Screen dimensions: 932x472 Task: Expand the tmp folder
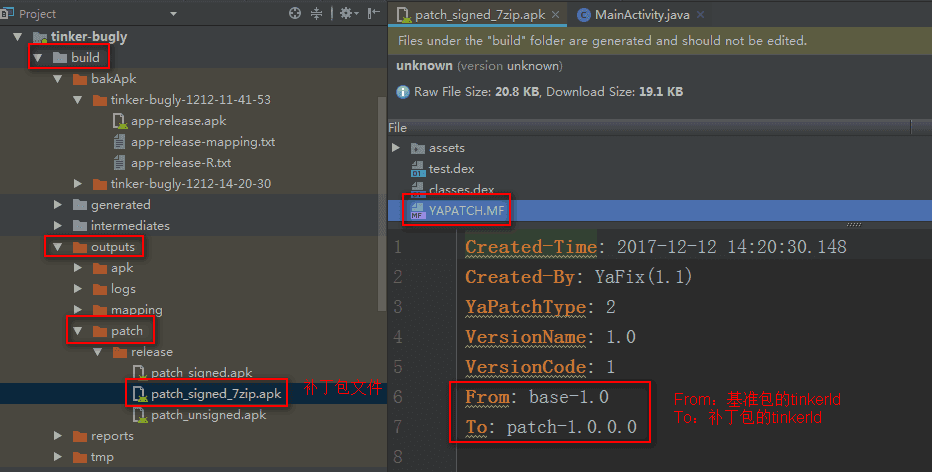tap(58, 457)
